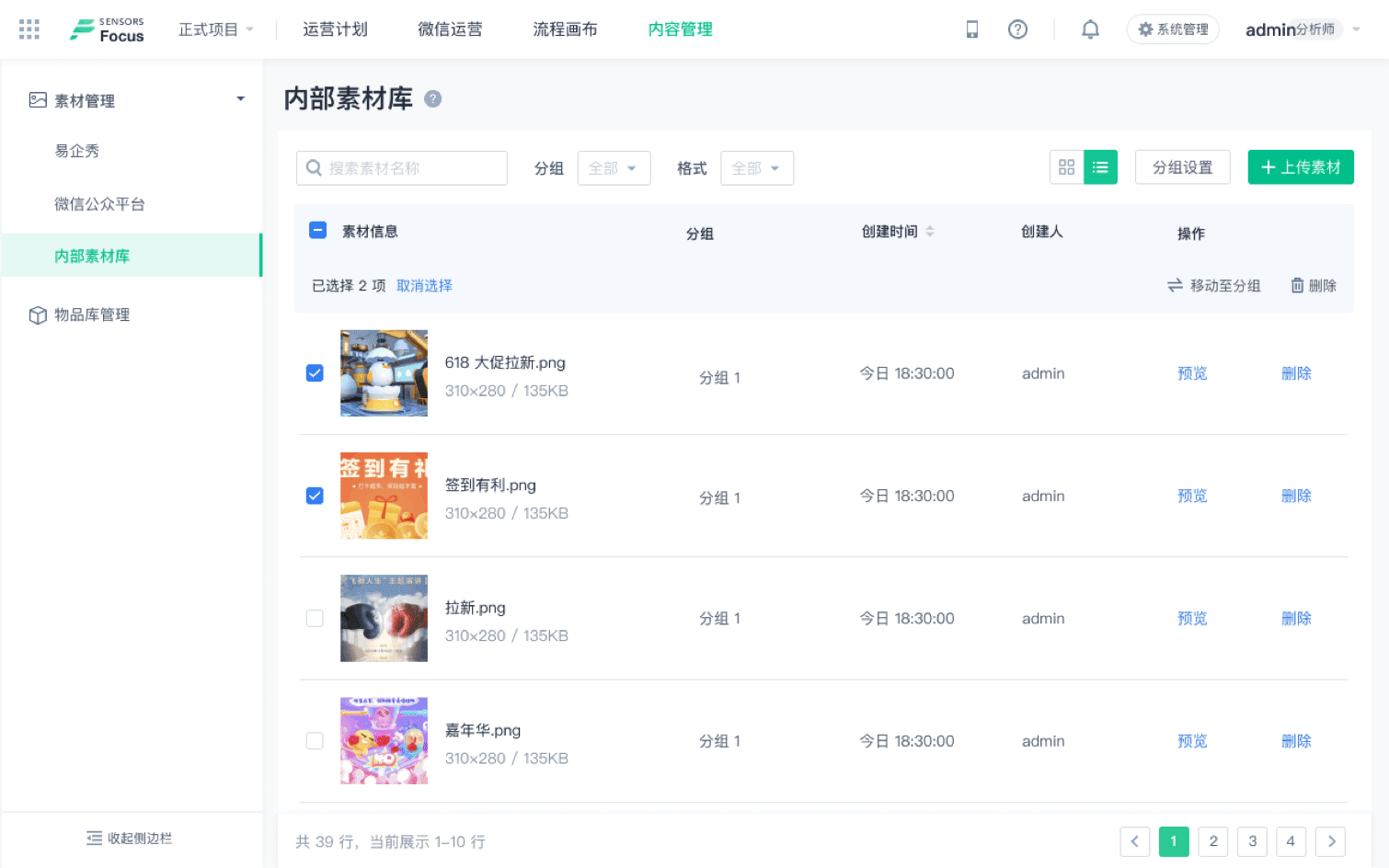Screen dimensions: 1389x868
Task: Click the mobile device preview icon
Action: point(971,29)
